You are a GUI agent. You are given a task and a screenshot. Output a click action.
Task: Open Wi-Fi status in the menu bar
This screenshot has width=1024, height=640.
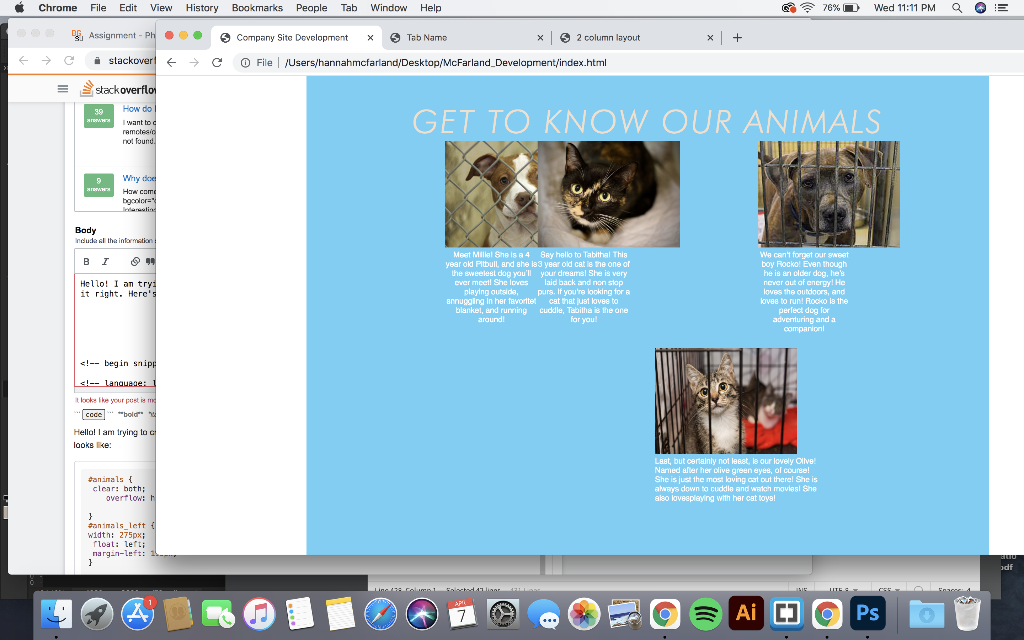pos(808,8)
